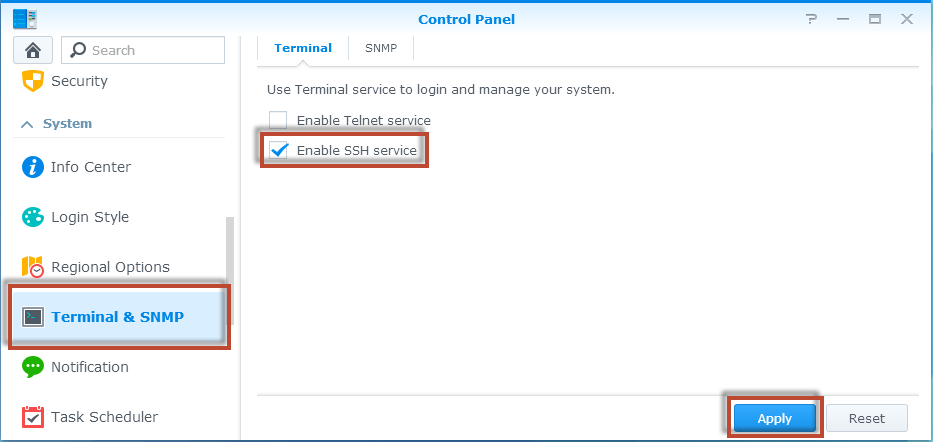Screen dimensions: 933x442
Task: Click the Regional Options map icon
Action: point(33,267)
